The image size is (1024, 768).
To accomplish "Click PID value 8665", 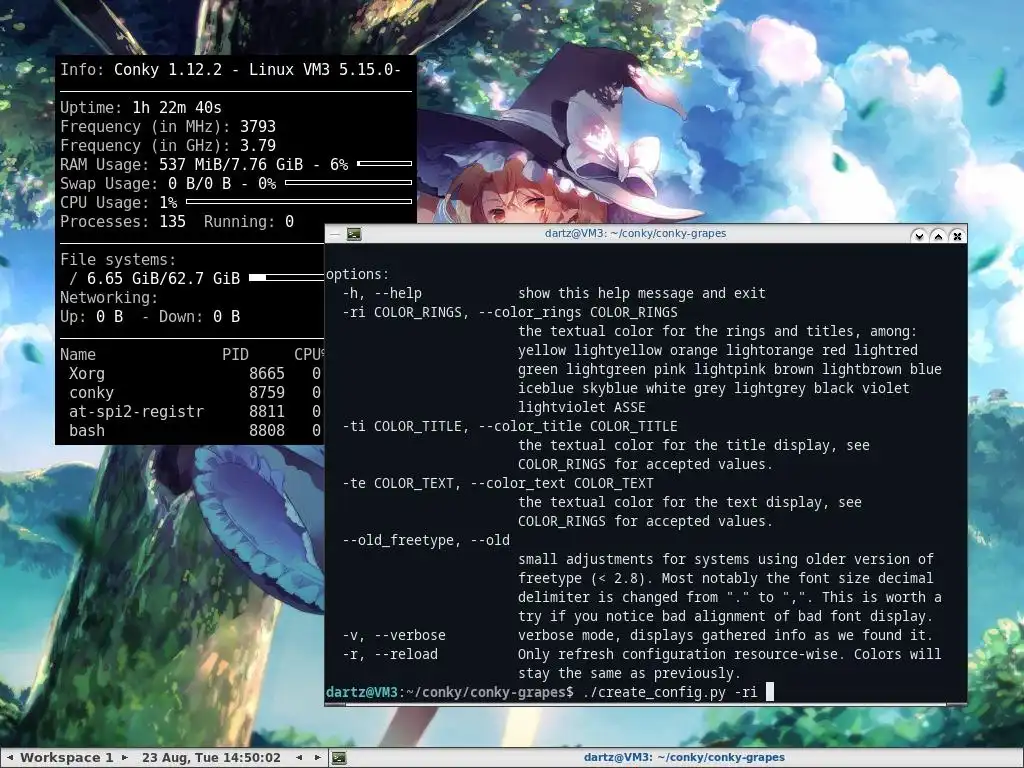I will click(x=266, y=374).
